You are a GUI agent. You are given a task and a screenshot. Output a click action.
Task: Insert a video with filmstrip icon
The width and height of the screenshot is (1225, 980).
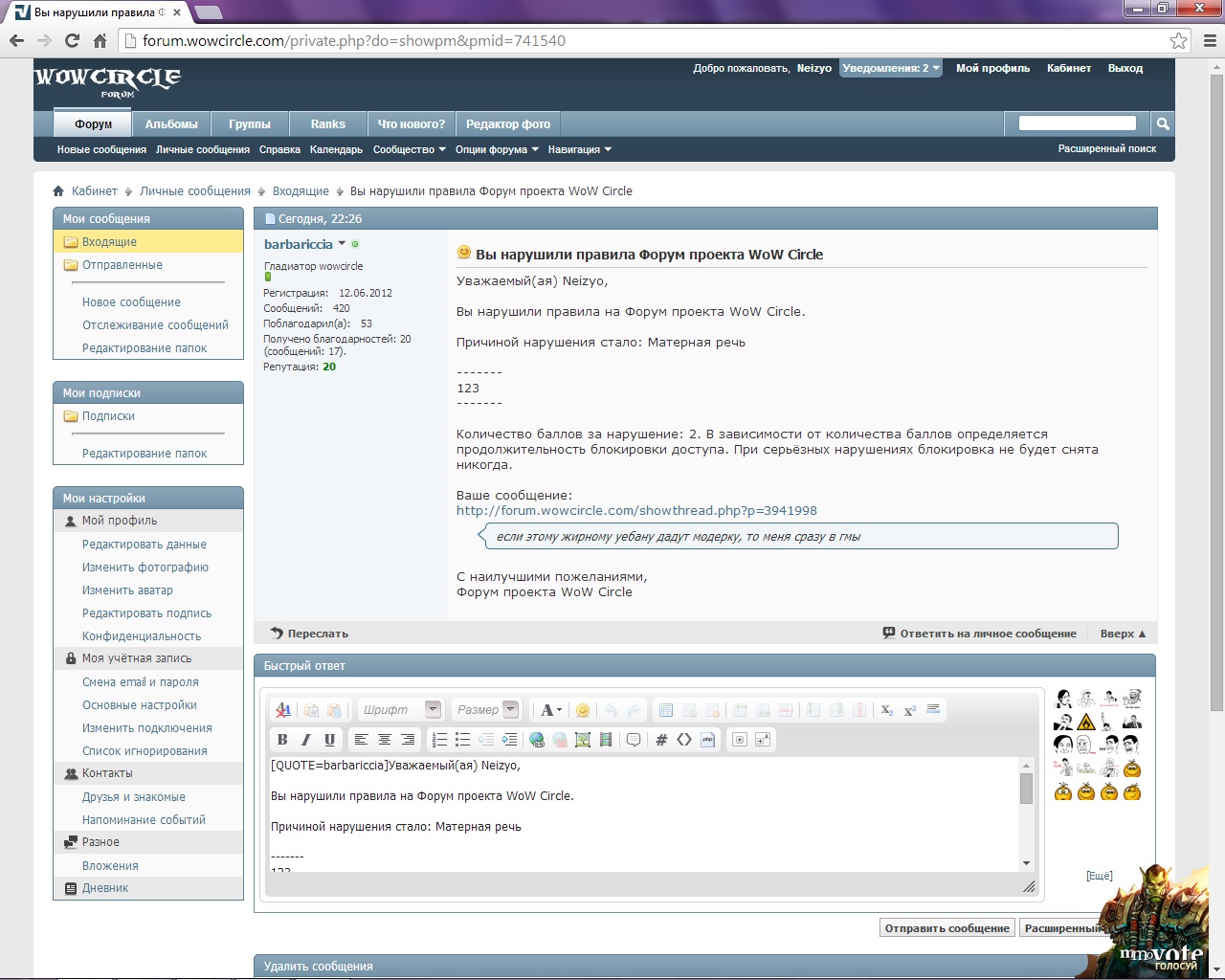[606, 740]
